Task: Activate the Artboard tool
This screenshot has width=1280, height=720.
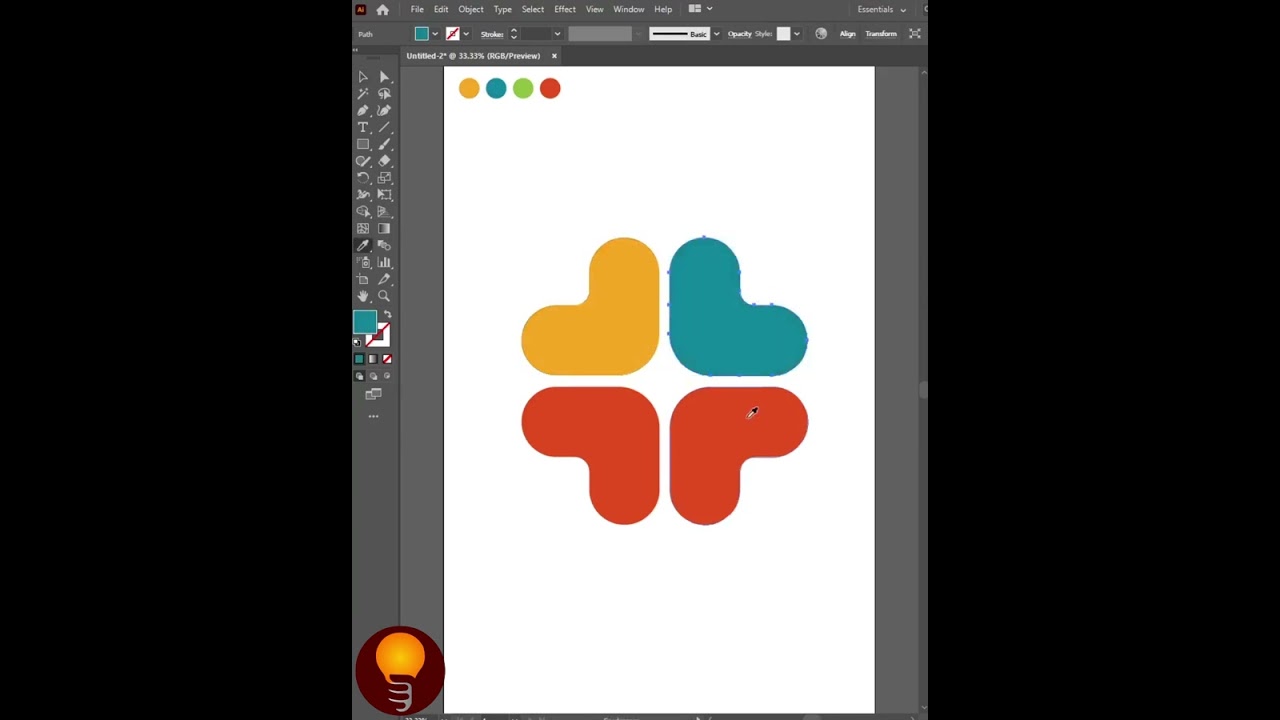Action: coord(363,280)
